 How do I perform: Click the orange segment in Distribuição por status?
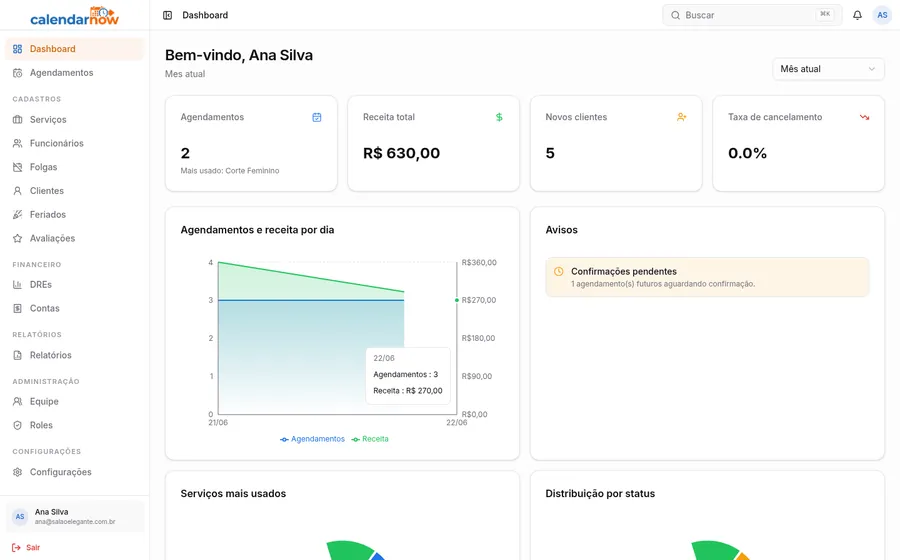[x=743, y=557]
